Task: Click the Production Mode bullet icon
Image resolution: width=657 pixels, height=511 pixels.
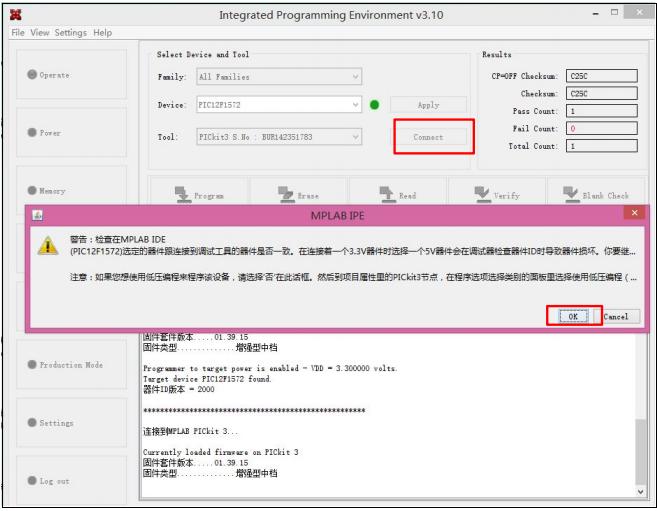Action: (x=32, y=364)
